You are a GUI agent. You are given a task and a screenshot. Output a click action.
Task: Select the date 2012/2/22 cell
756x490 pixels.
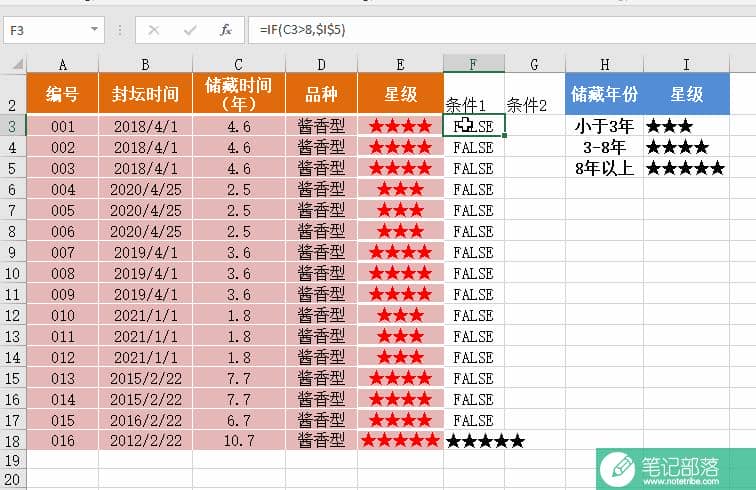(145, 440)
